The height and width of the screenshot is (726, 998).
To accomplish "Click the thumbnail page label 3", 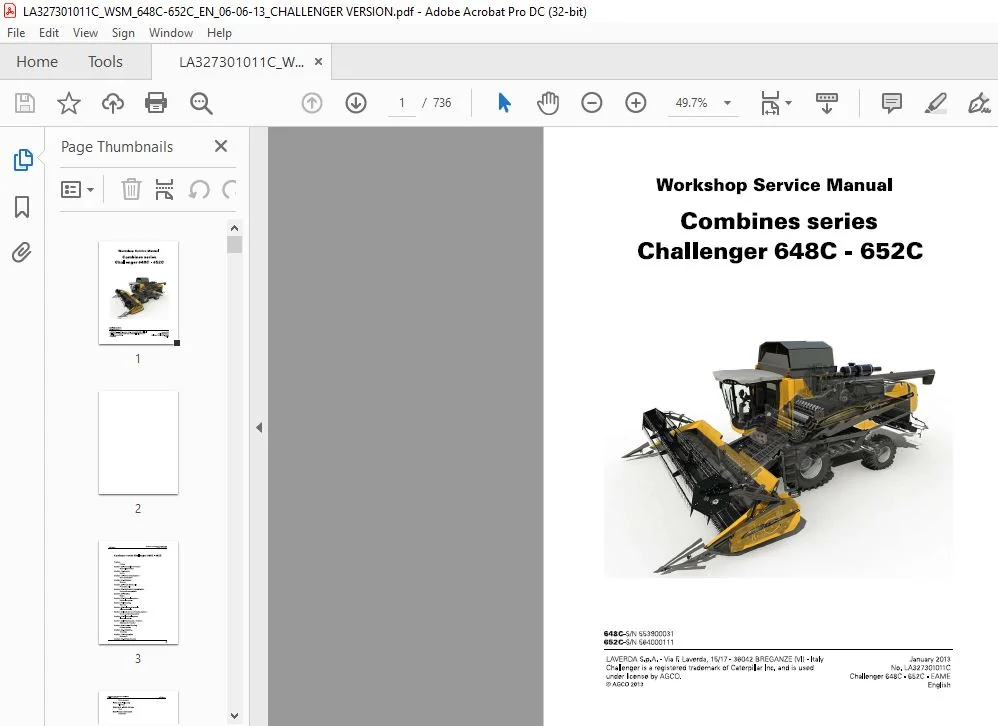I will 137,659.
